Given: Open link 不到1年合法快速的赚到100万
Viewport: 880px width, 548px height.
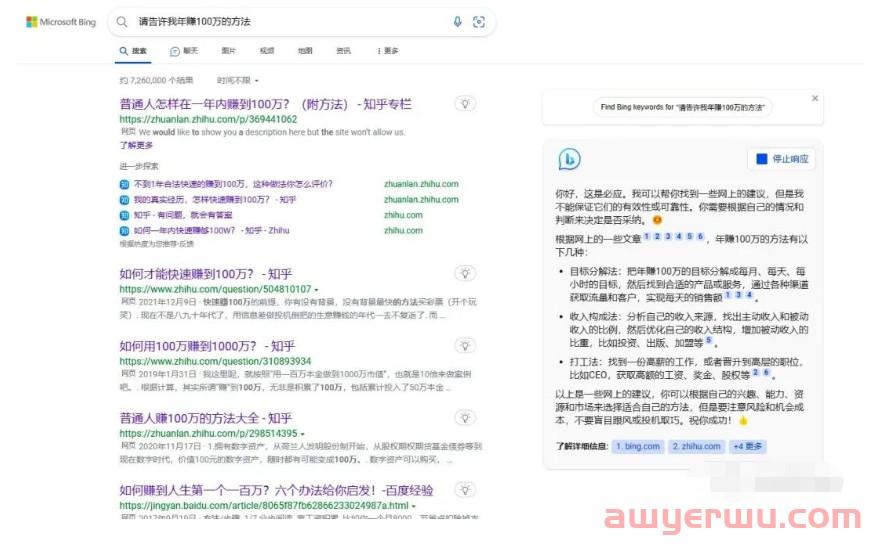Looking at the screenshot, I should click(x=233, y=184).
